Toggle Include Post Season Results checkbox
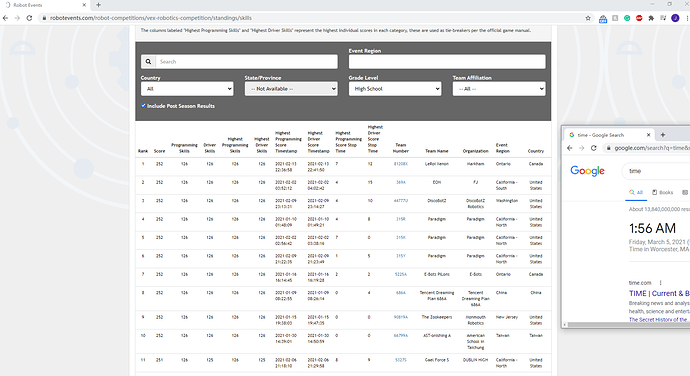This screenshot has height=376, width=690. pos(143,106)
